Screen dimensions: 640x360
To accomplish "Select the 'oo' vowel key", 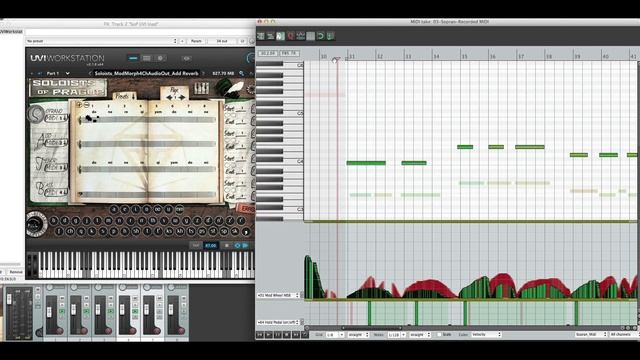I will [158, 209].
